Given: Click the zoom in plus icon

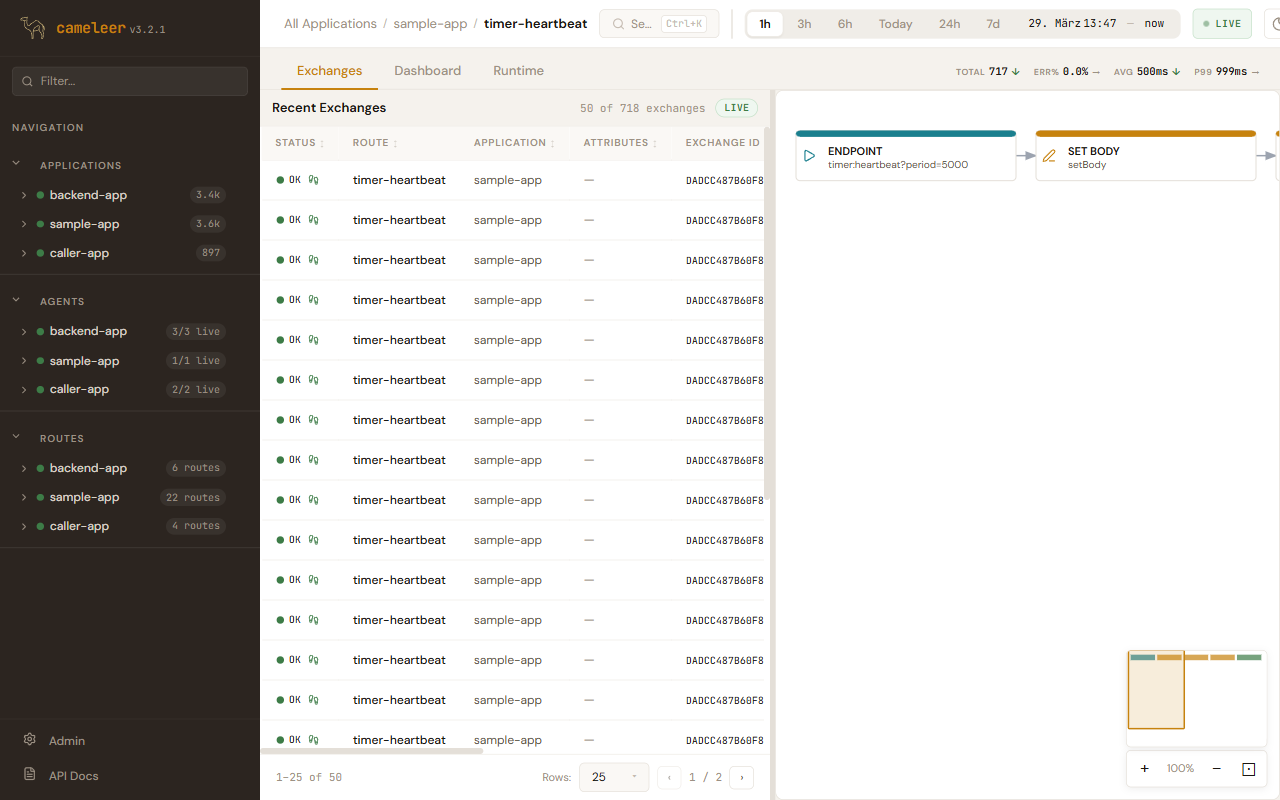Looking at the screenshot, I should pyautogui.click(x=1144, y=768).
